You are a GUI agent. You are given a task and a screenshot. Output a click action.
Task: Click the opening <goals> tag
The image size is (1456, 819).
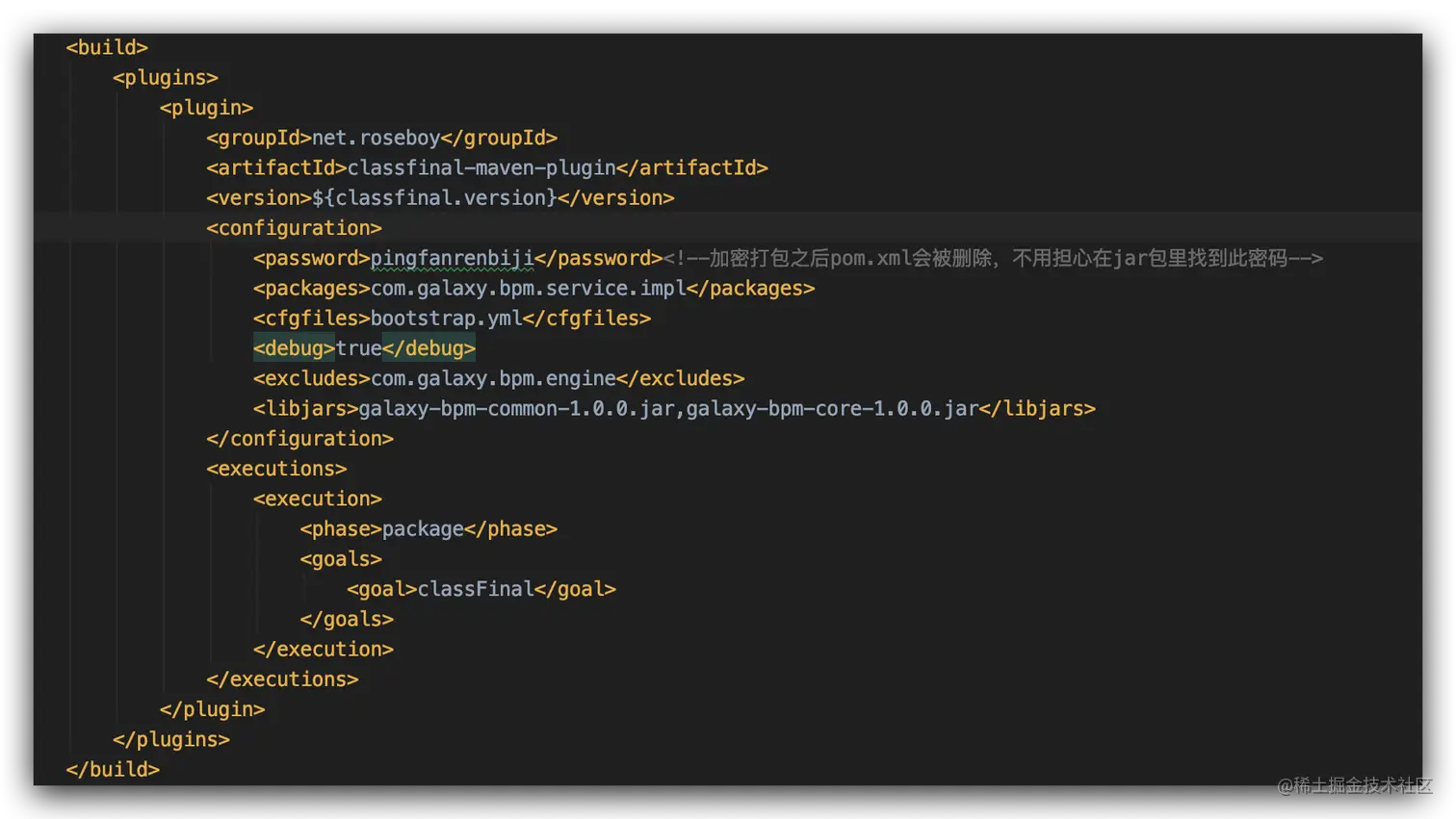click(341, 559)
